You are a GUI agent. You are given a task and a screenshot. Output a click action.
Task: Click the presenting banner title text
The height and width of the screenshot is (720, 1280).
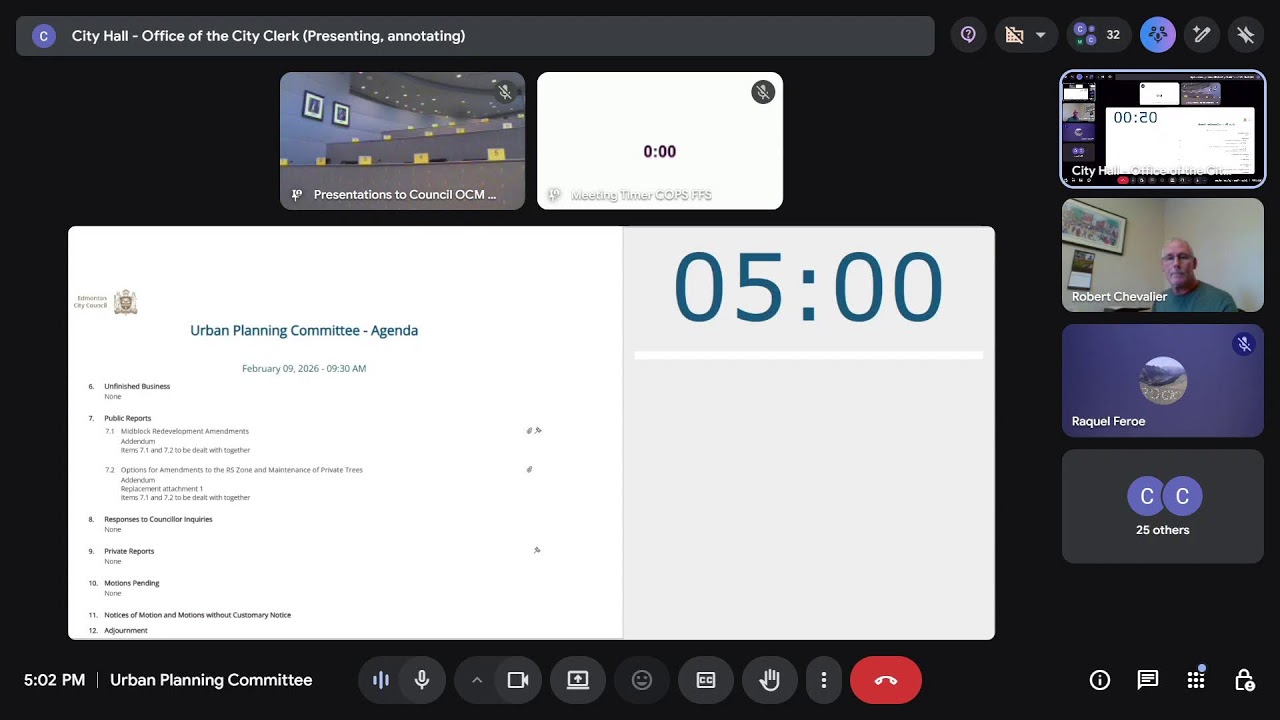[268, 36]
